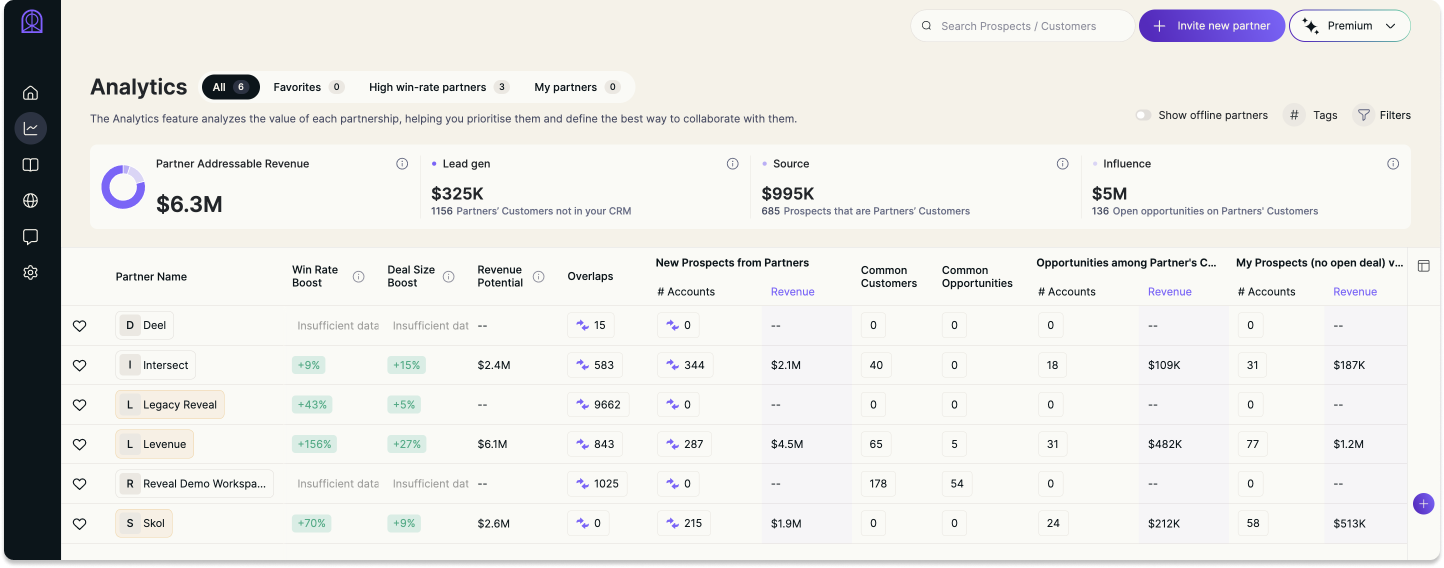Open the globe icon in sidebar

pyautogui.click(x=31, y=201)
